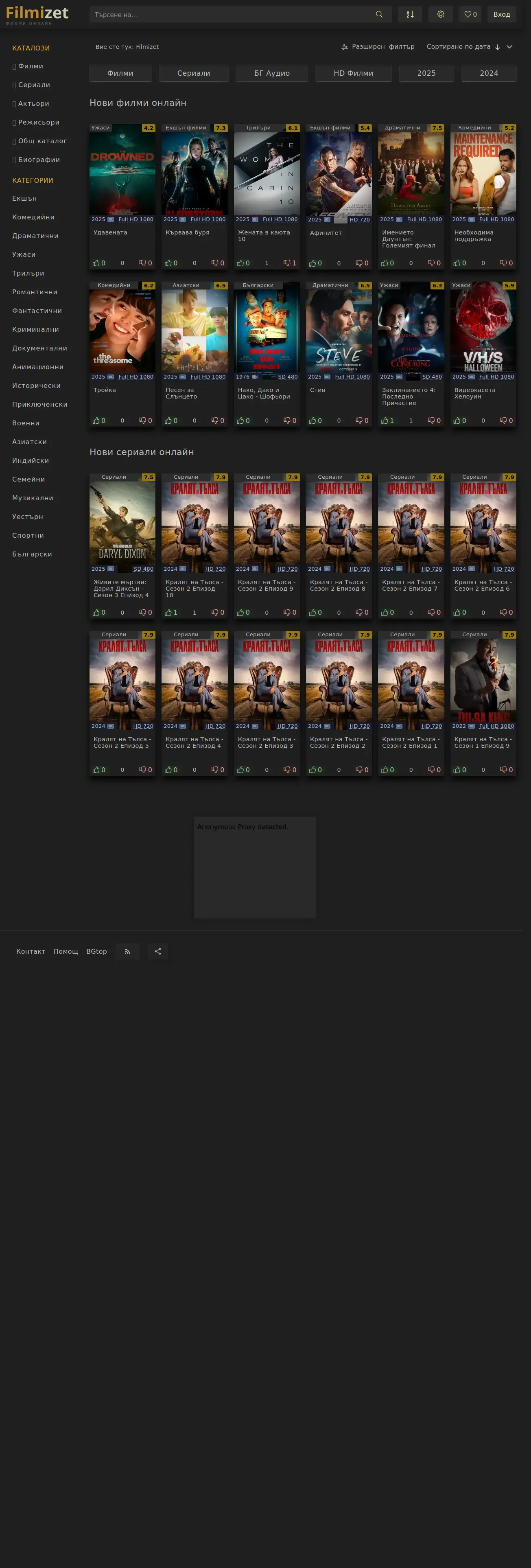Screen dimensions: 531x1568
Task: Click the share icon in footer
Action: [x=157, y=951]
